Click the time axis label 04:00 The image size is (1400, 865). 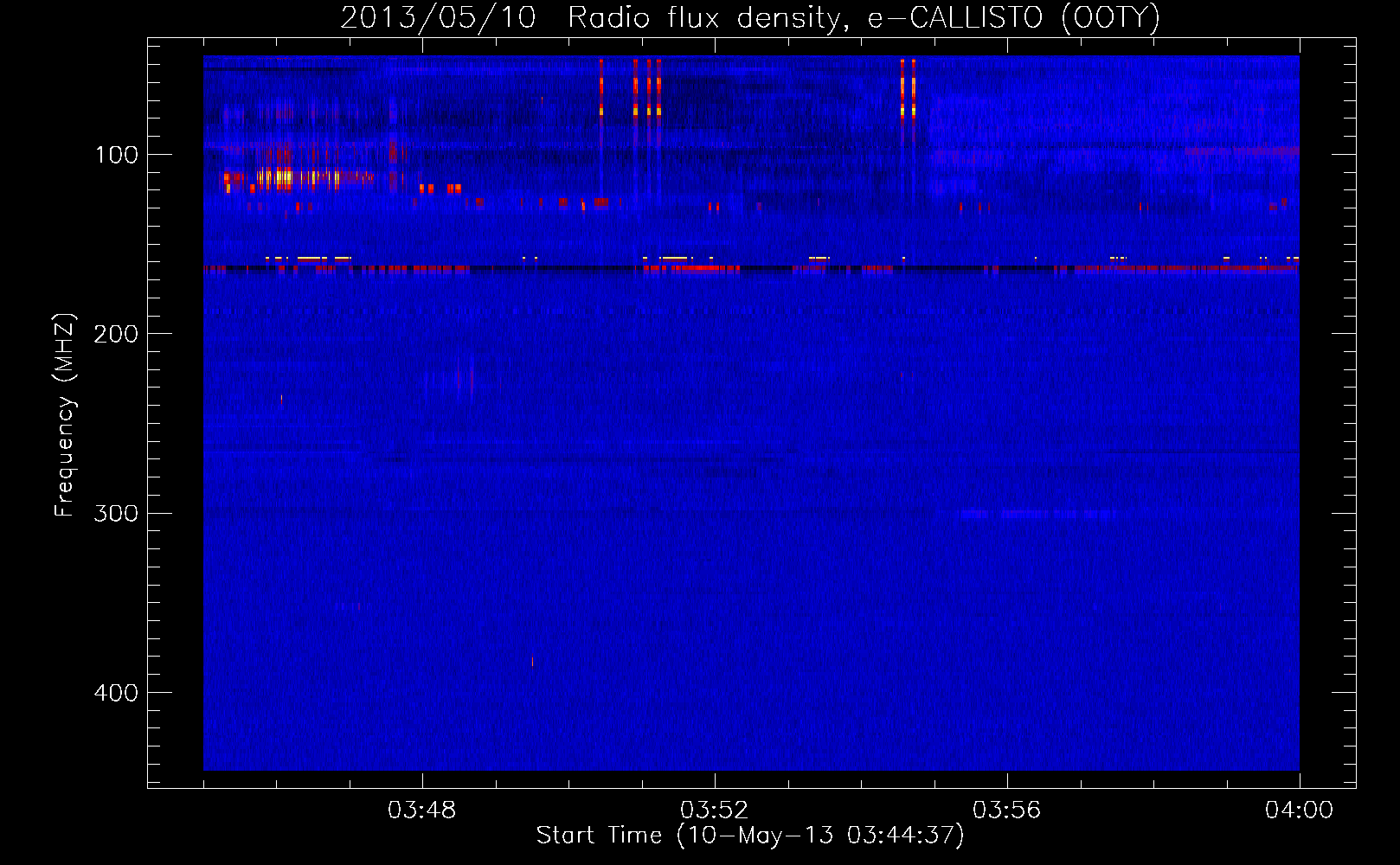point(1300,811)
